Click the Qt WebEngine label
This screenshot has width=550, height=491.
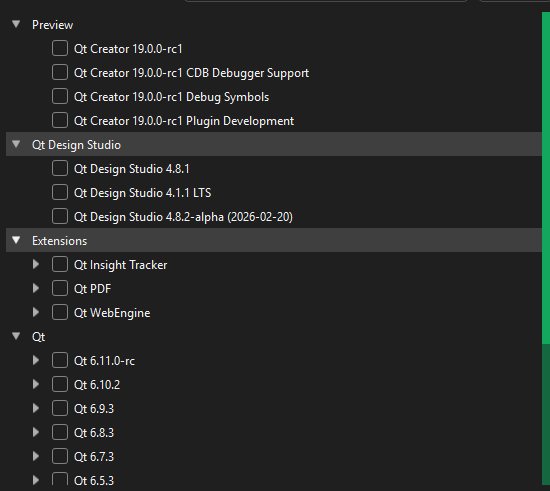(x=112, y=313)
